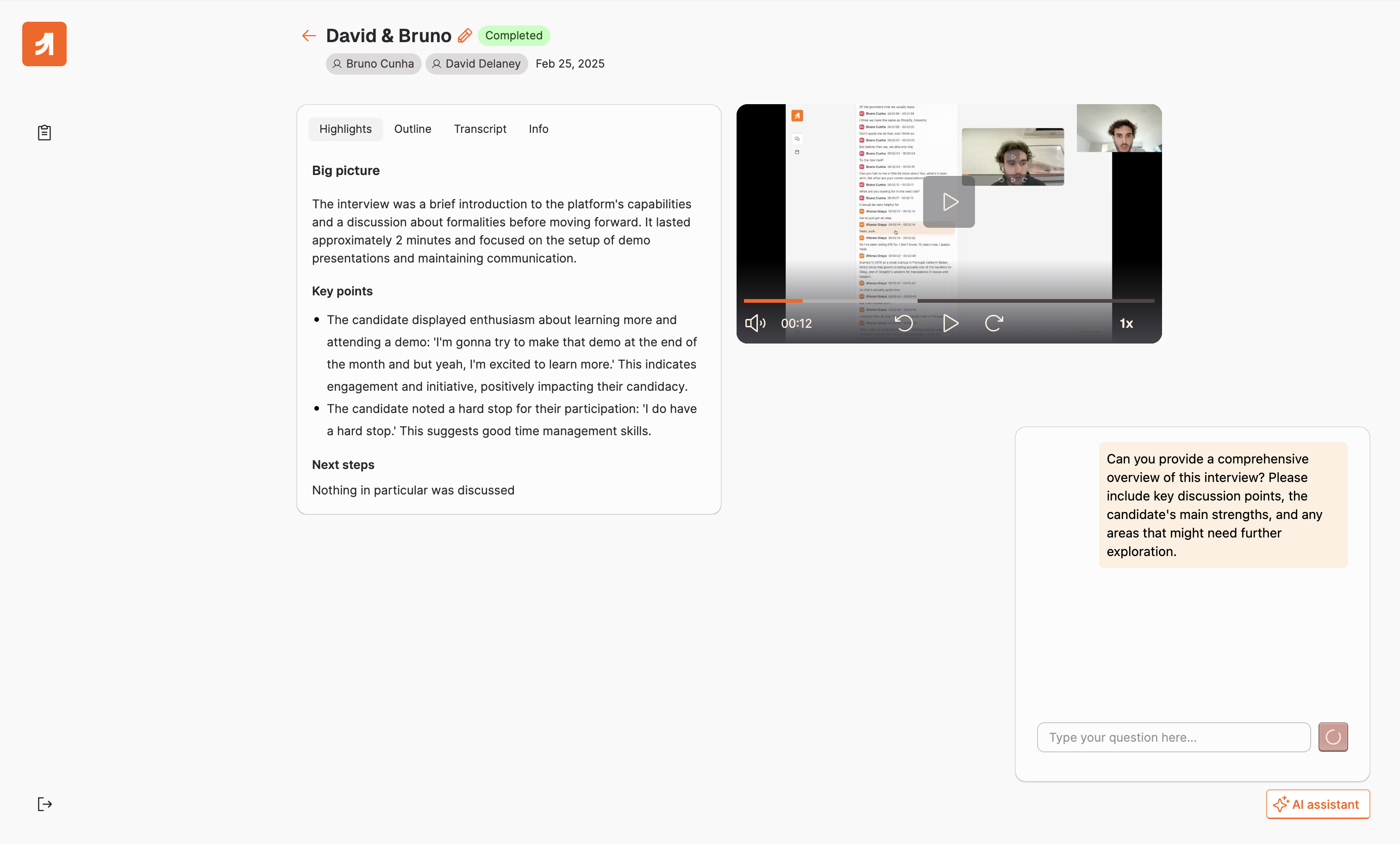Open the Info tab
Screen dimensions: 1400x844
pyautogui.click(x=538, y=129)
